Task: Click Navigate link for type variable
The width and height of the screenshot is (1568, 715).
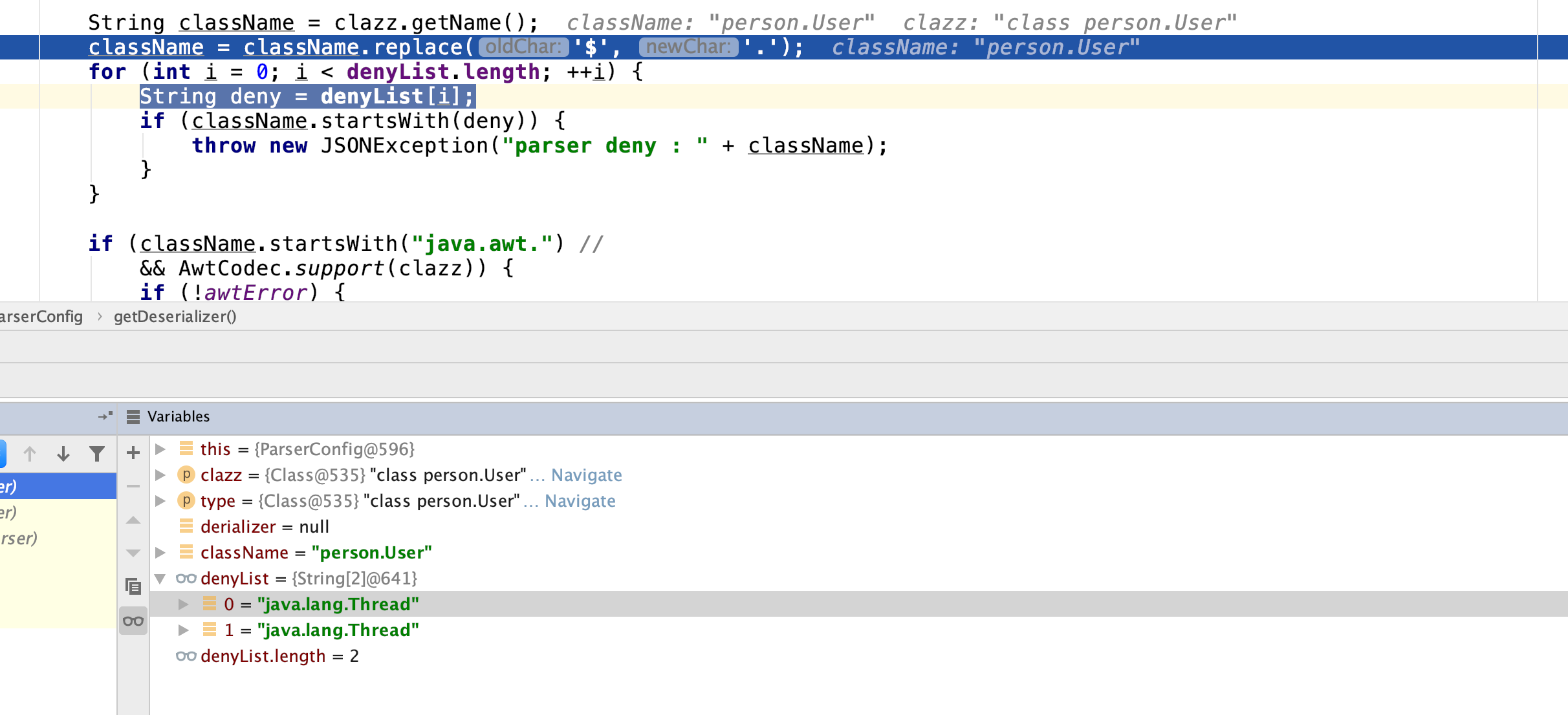Action: coord(580,501)
